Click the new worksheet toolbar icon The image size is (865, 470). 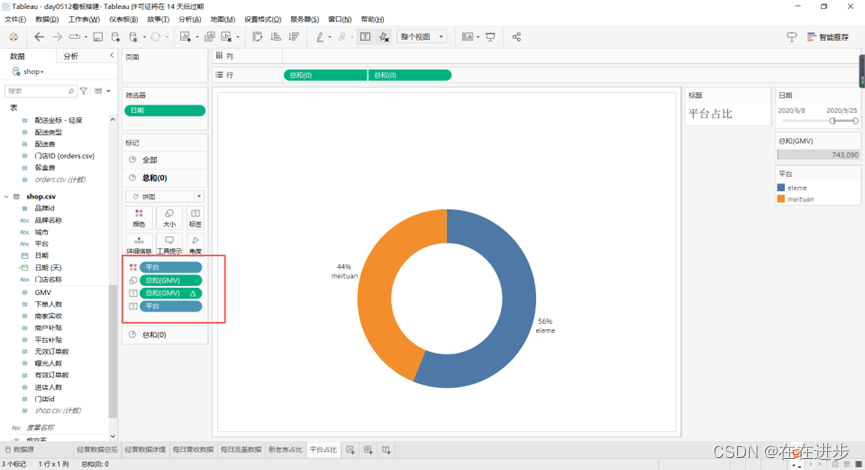point(185,37)
